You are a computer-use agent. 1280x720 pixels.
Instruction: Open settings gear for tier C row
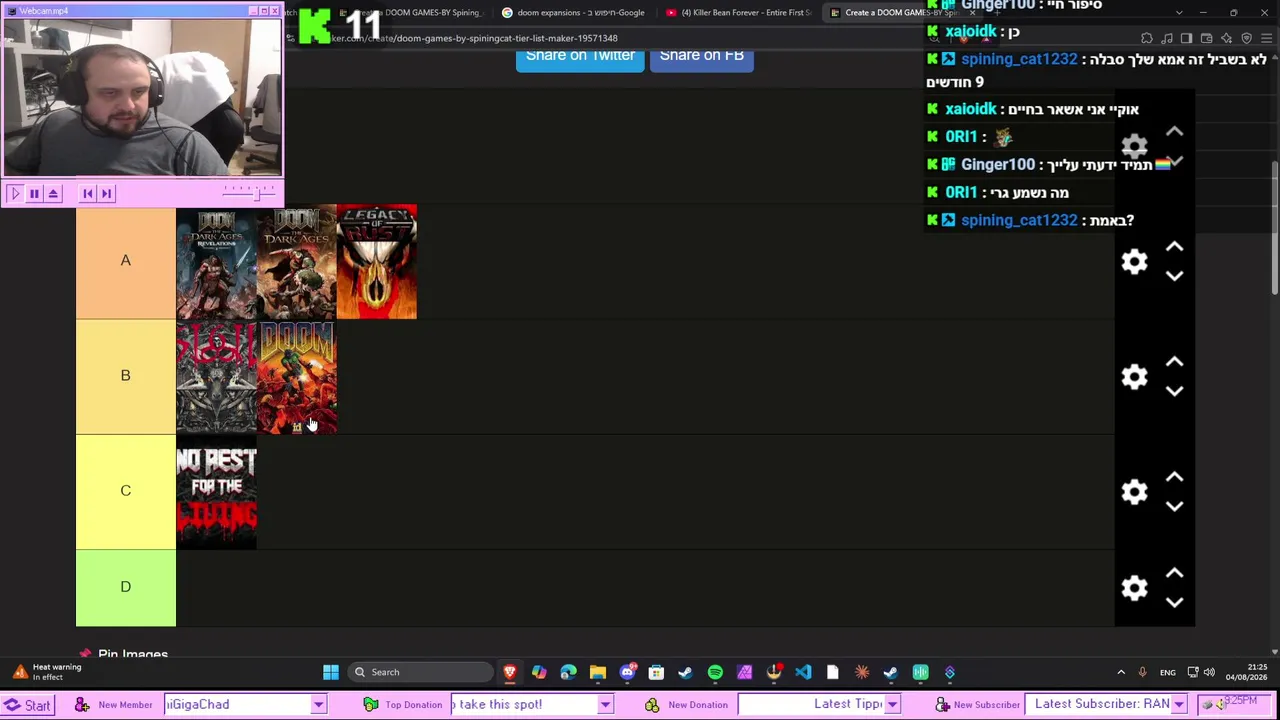pyautogui.click(x=1134, y=491)
